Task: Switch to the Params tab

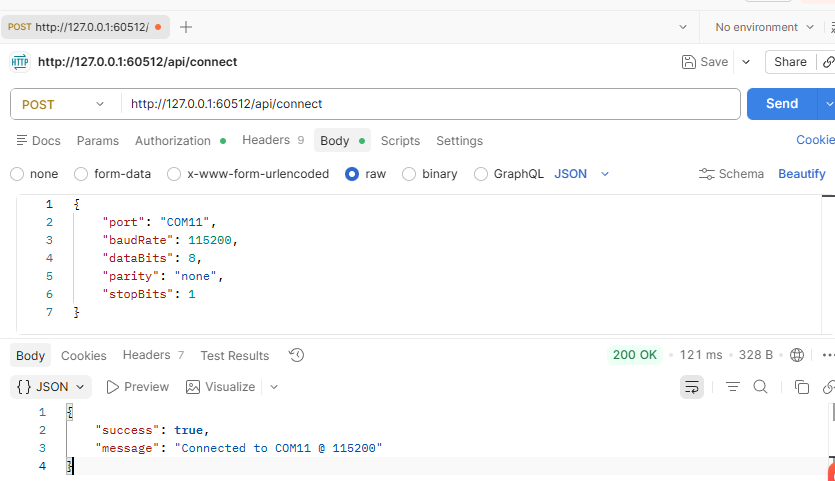Action: 97,141
